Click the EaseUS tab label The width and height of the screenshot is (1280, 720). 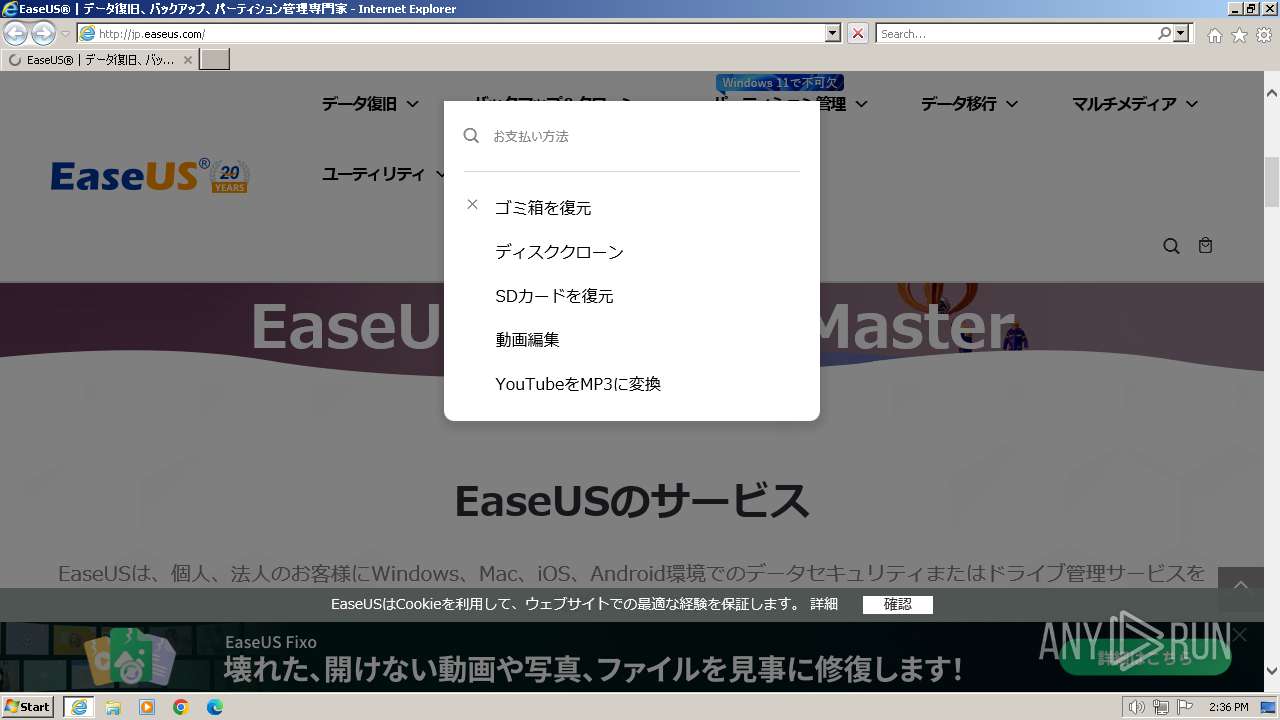coord(100,60)
